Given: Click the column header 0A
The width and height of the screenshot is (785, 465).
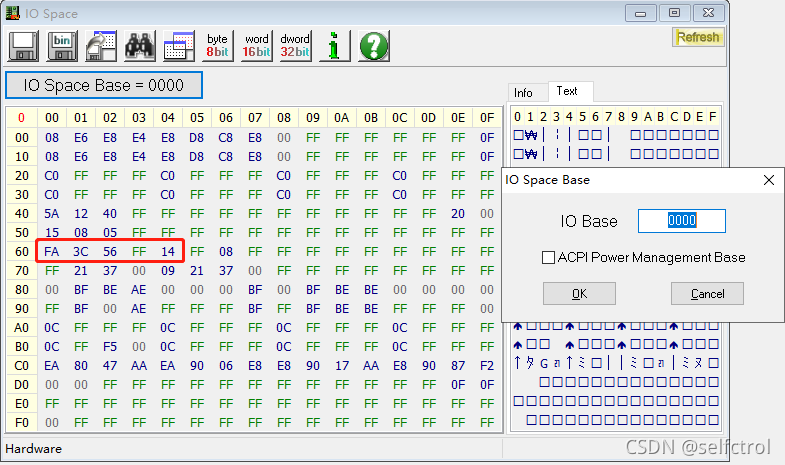Looking at the screenshot, I should click(x=342, y=118).
